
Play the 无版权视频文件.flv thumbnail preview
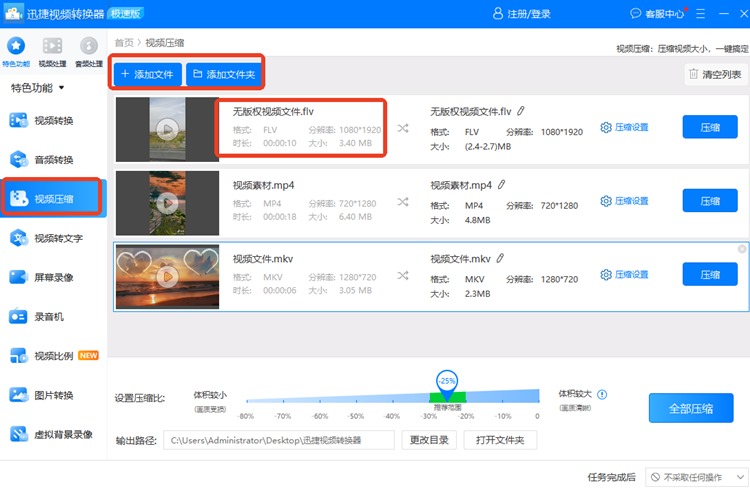[167, 129]
